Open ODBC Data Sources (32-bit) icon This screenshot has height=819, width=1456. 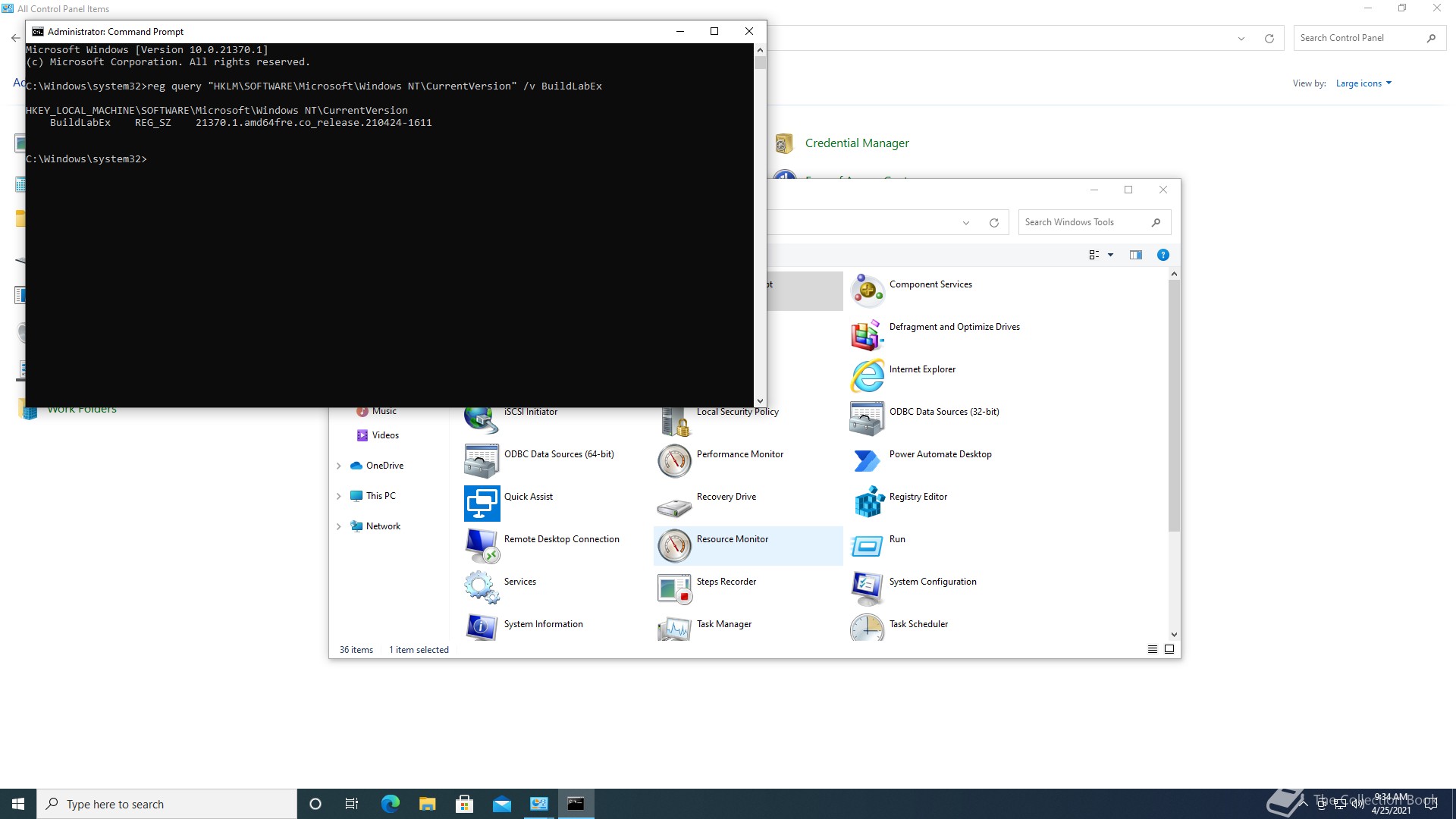pos(867,418)
